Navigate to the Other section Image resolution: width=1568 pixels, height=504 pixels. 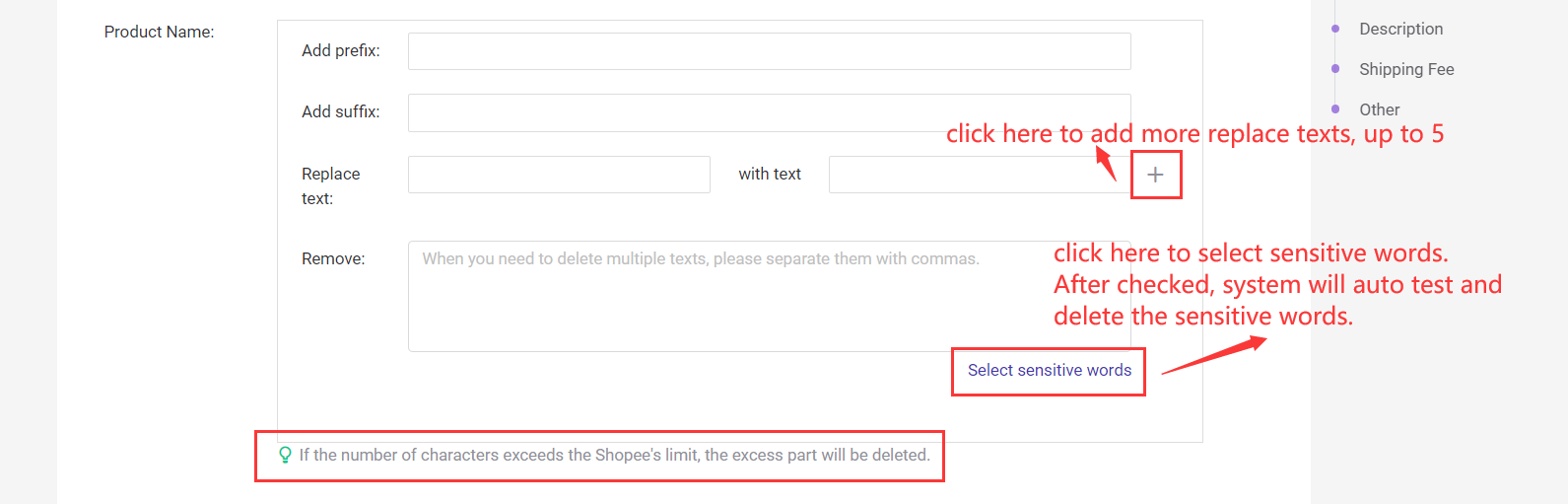click(x=1379, y=109)
